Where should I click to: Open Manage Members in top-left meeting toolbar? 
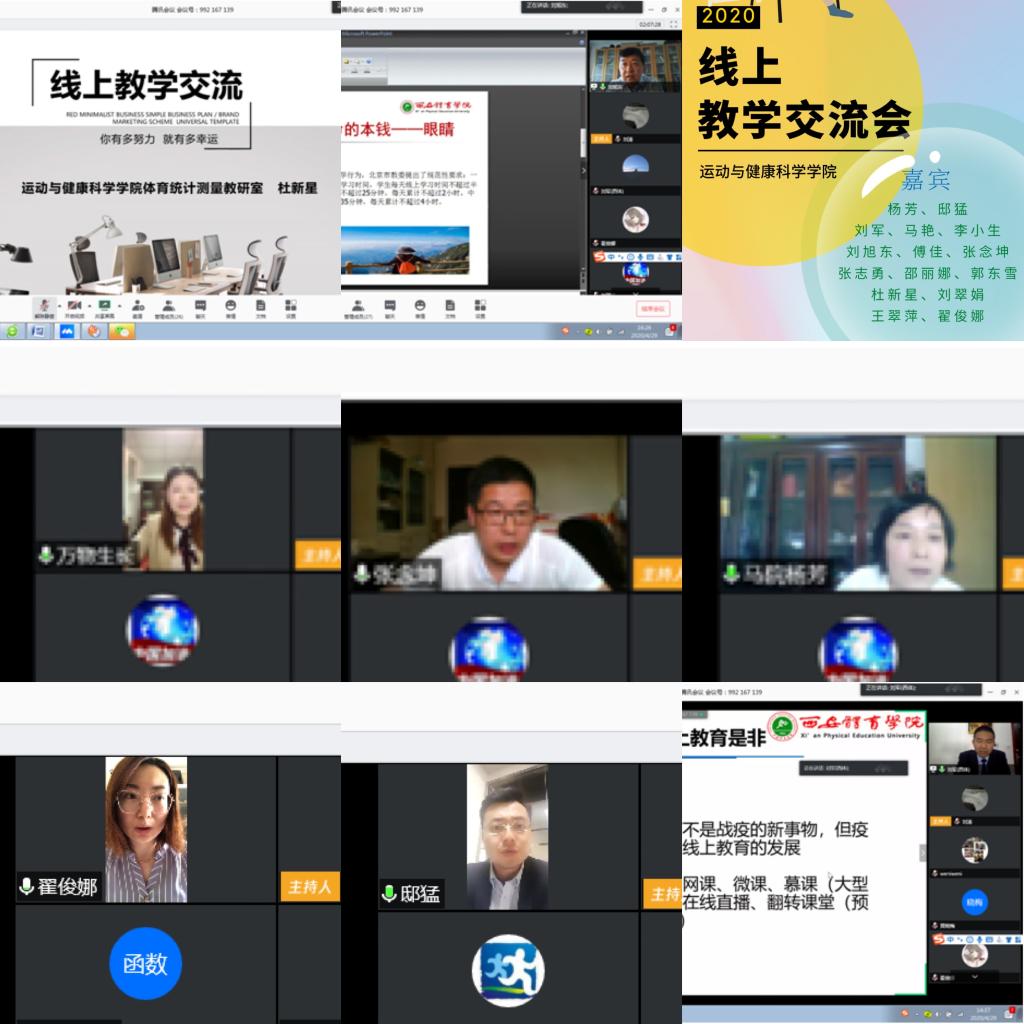coord(169,305)
